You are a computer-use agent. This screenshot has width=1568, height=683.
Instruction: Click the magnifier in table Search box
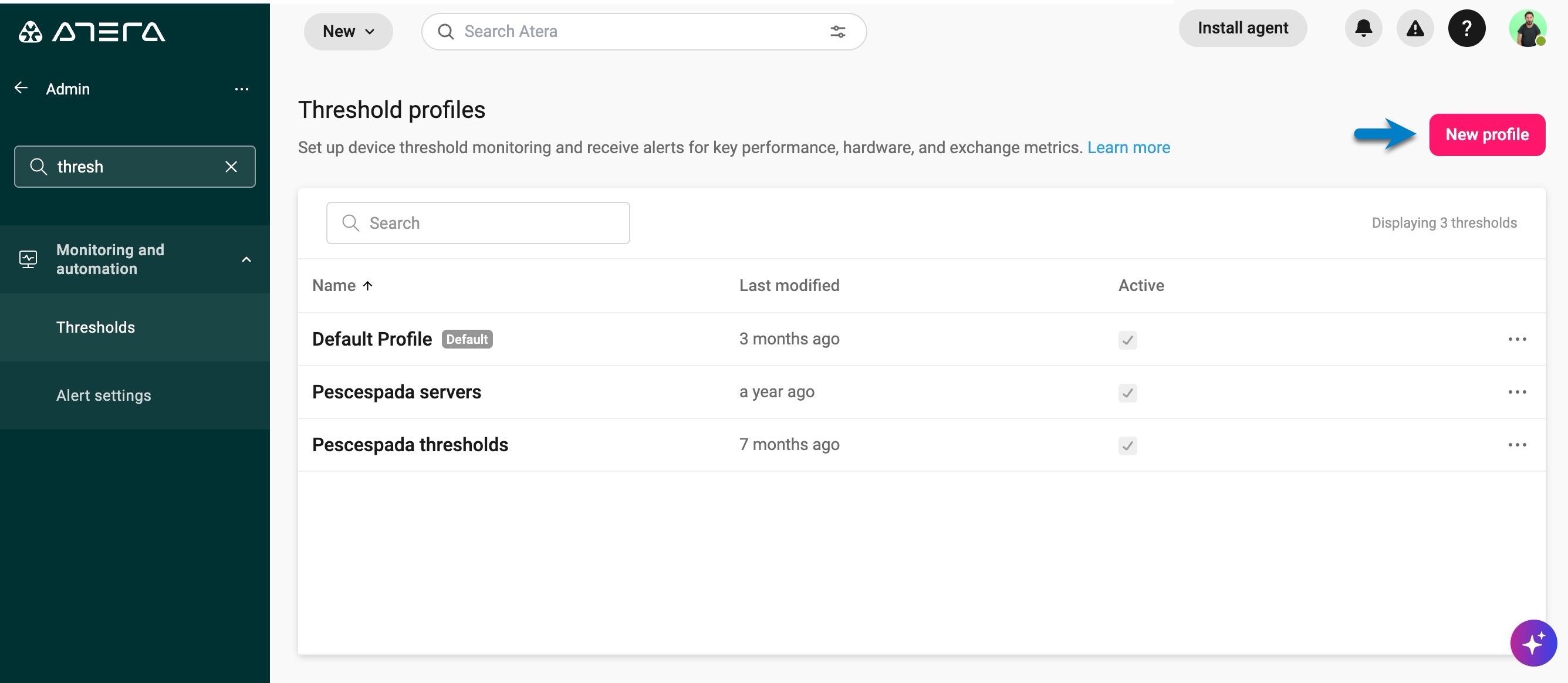(350, 223)
